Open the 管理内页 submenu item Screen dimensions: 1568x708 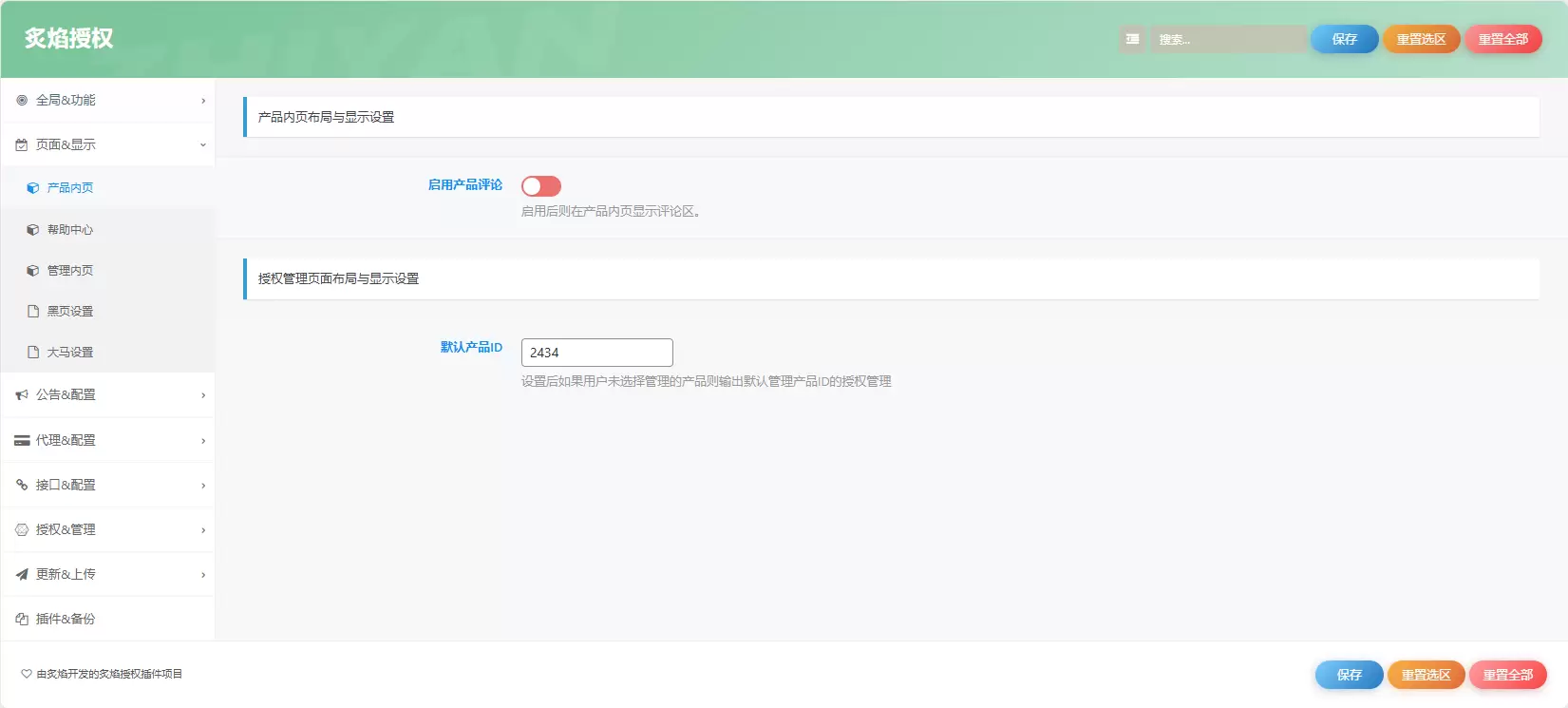click(x=107, y=271)
